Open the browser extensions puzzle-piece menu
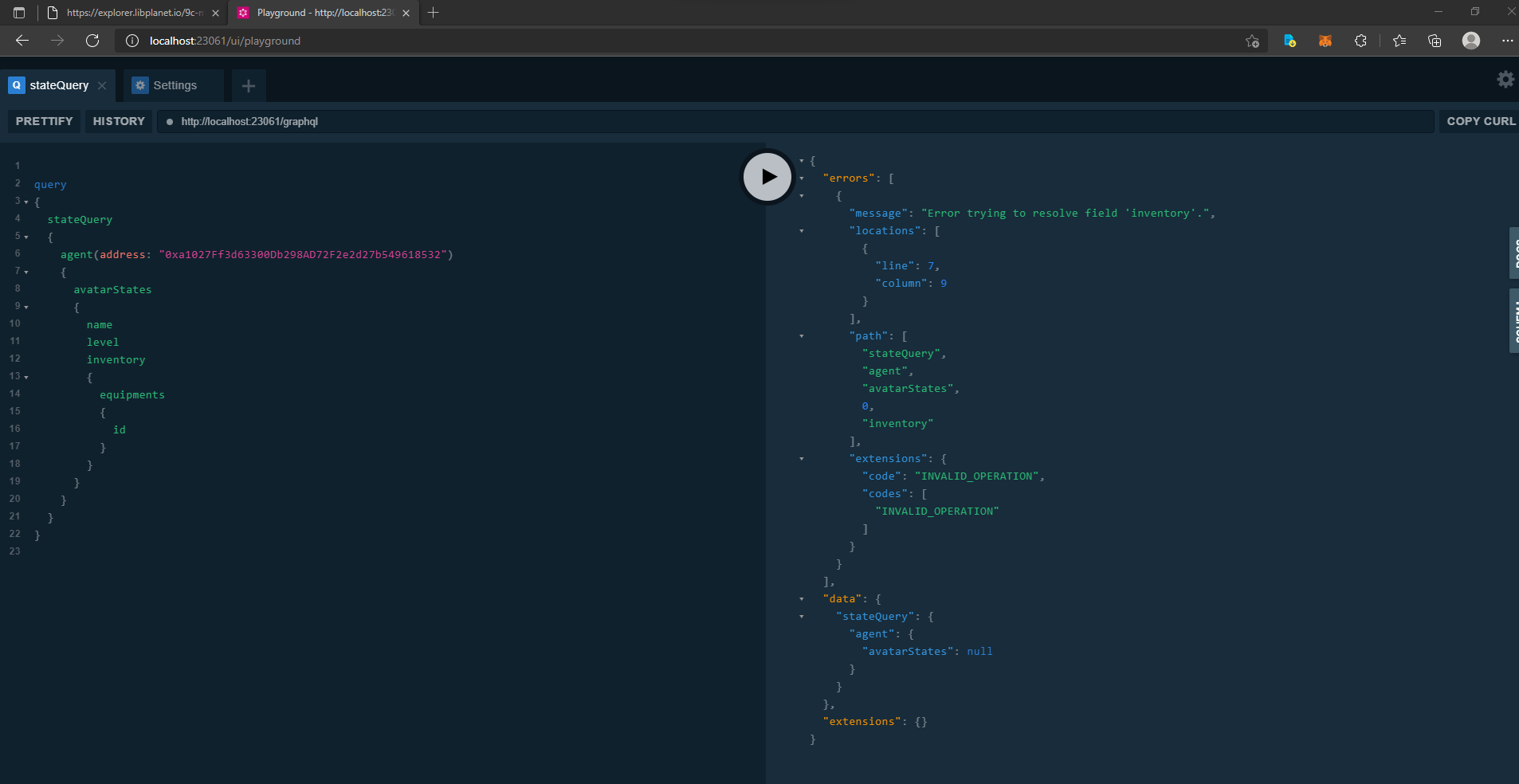The height and width of the screenshot is (784, 1519). point(1362,41)
